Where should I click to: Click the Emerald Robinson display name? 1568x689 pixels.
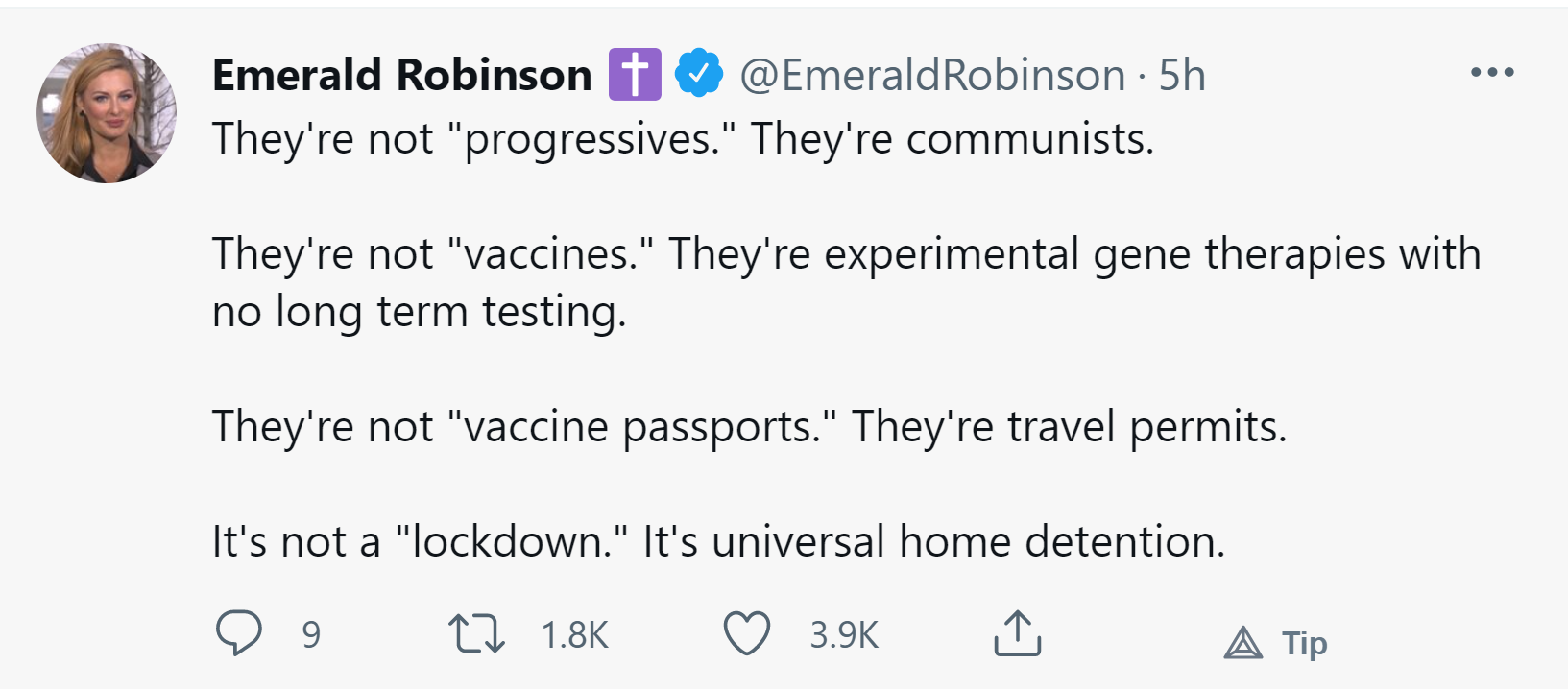click(x=402, y=75)
